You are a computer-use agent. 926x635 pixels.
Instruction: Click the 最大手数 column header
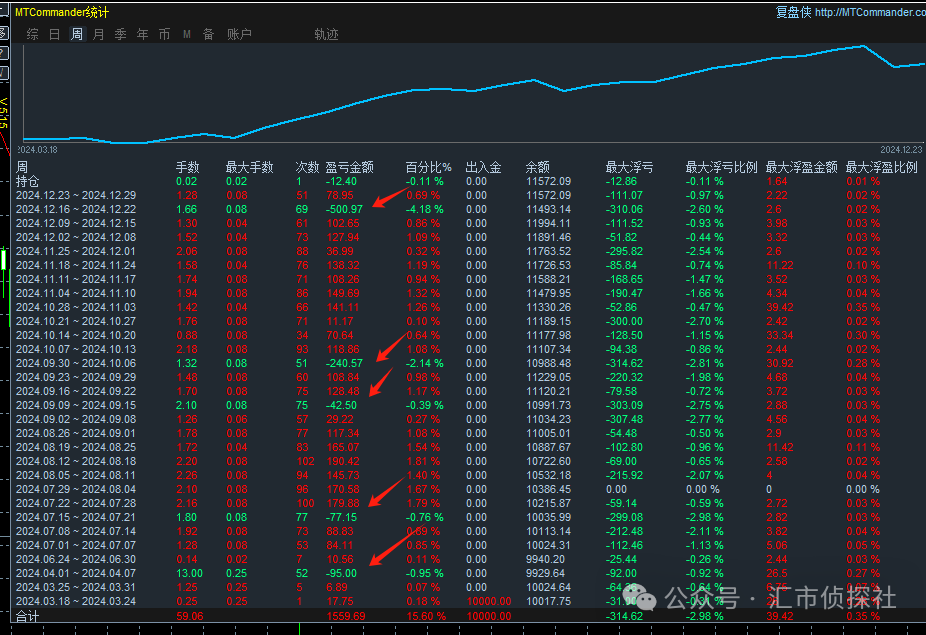pos(249,167)
